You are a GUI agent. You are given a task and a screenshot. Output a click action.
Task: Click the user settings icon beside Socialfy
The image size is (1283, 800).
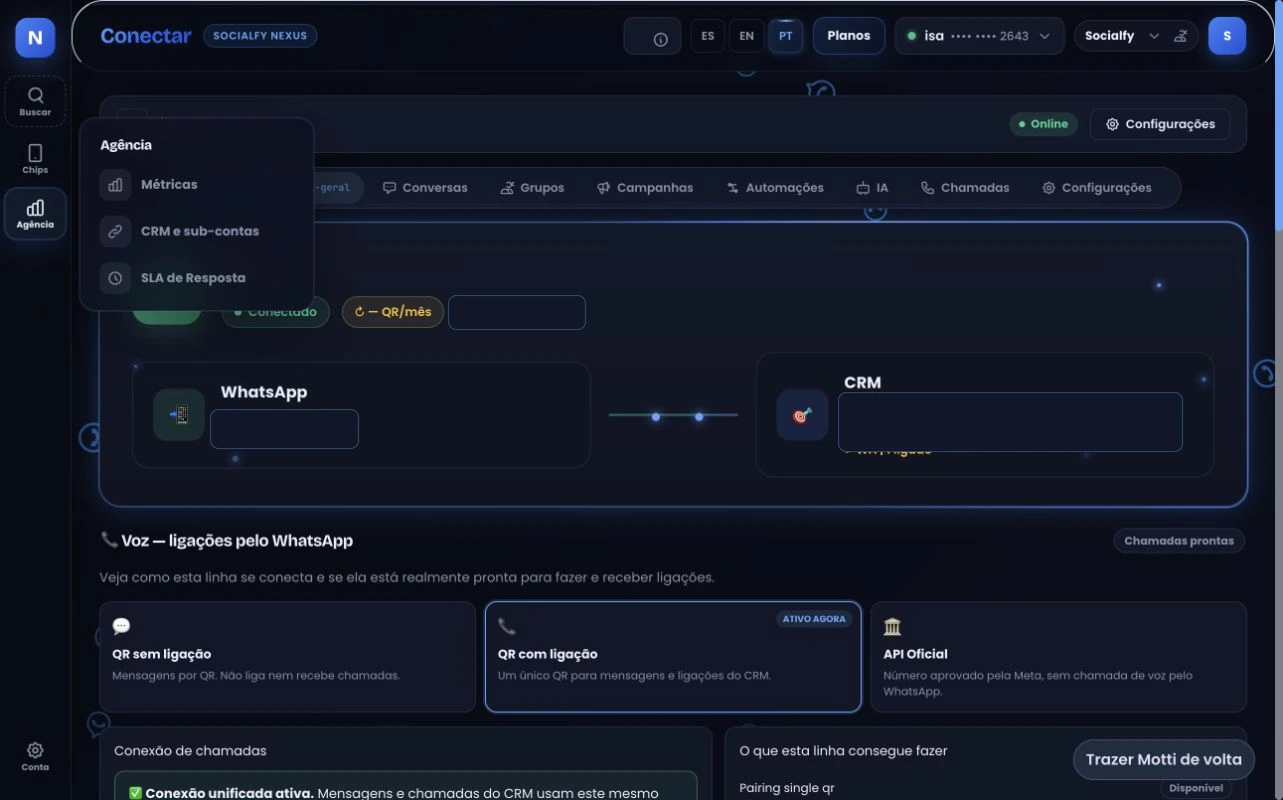pos(1181,36)
